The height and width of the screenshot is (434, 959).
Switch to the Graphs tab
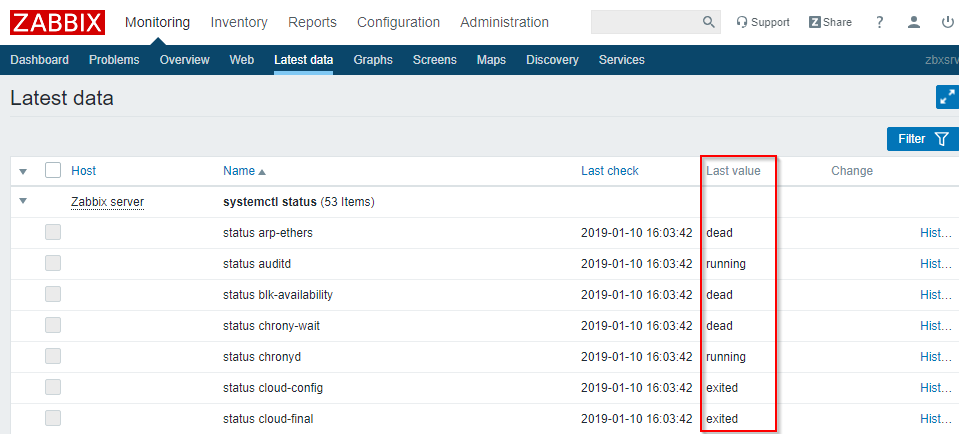373,60
